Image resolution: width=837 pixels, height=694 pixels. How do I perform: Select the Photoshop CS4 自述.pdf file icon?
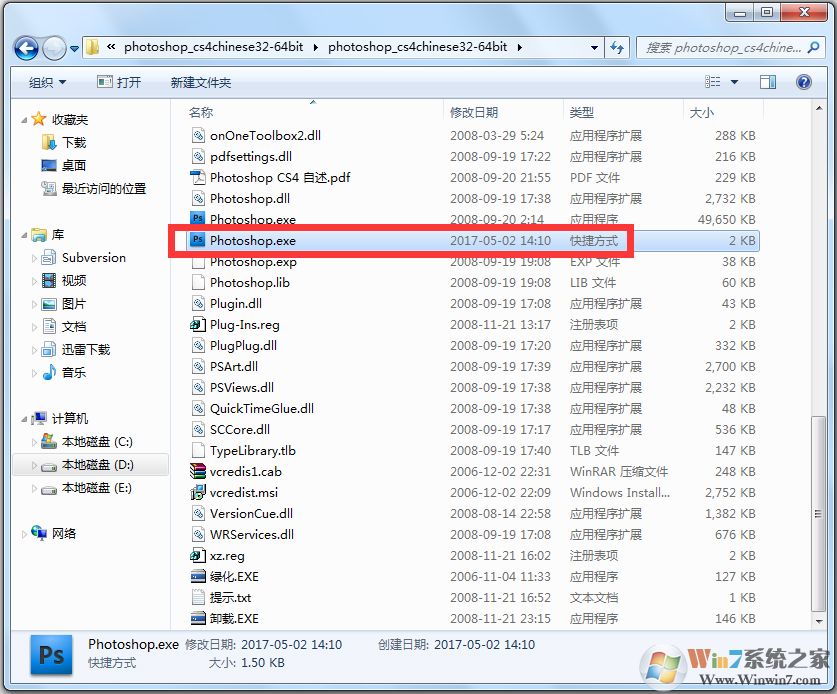196,177
